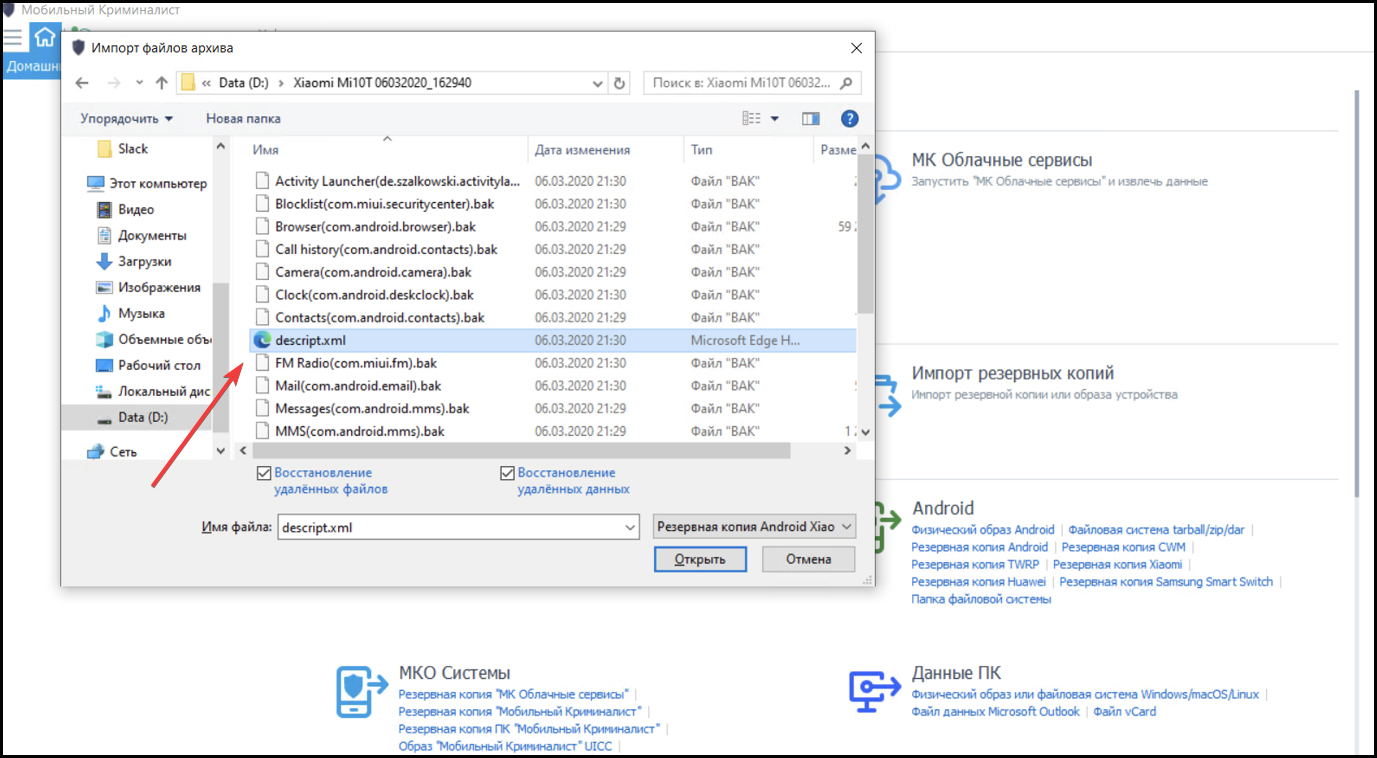Open Резервная копия Huawei link

point(978,582)
